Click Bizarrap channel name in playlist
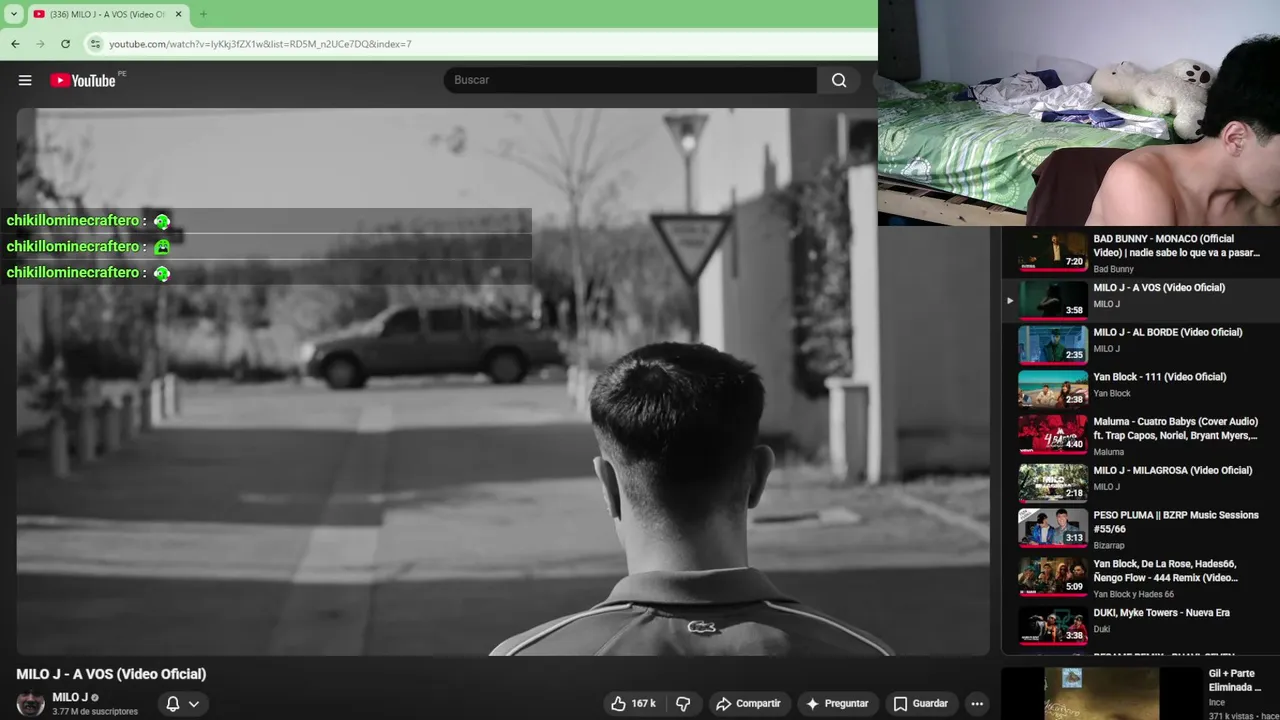This screenshot has height=720, width=1280. click(1109, 545)
